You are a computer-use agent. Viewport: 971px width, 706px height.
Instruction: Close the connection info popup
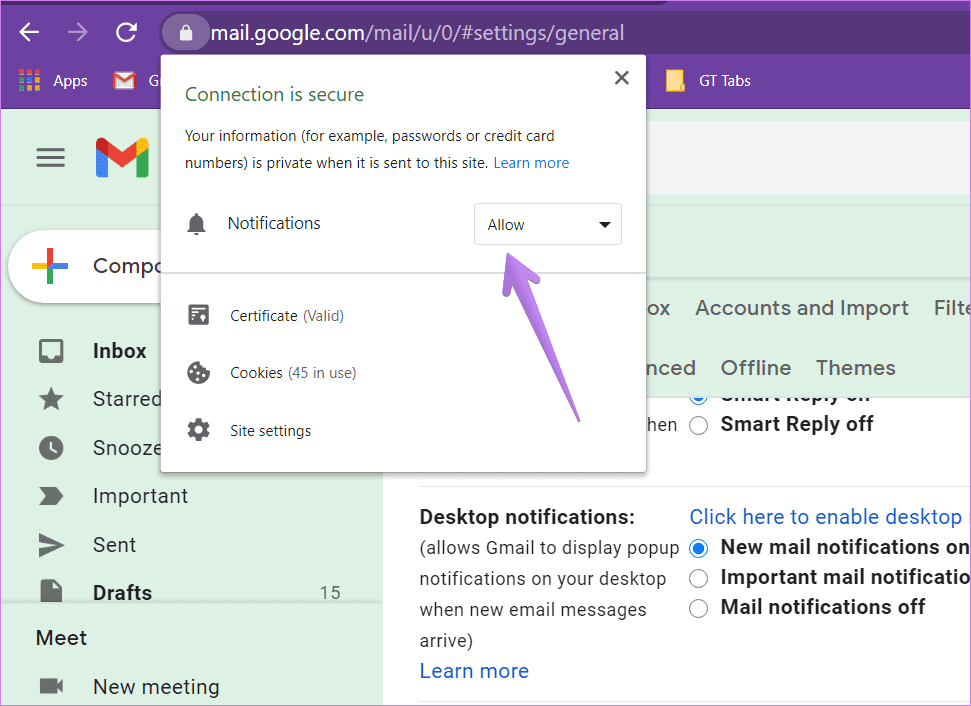point(622,77)
